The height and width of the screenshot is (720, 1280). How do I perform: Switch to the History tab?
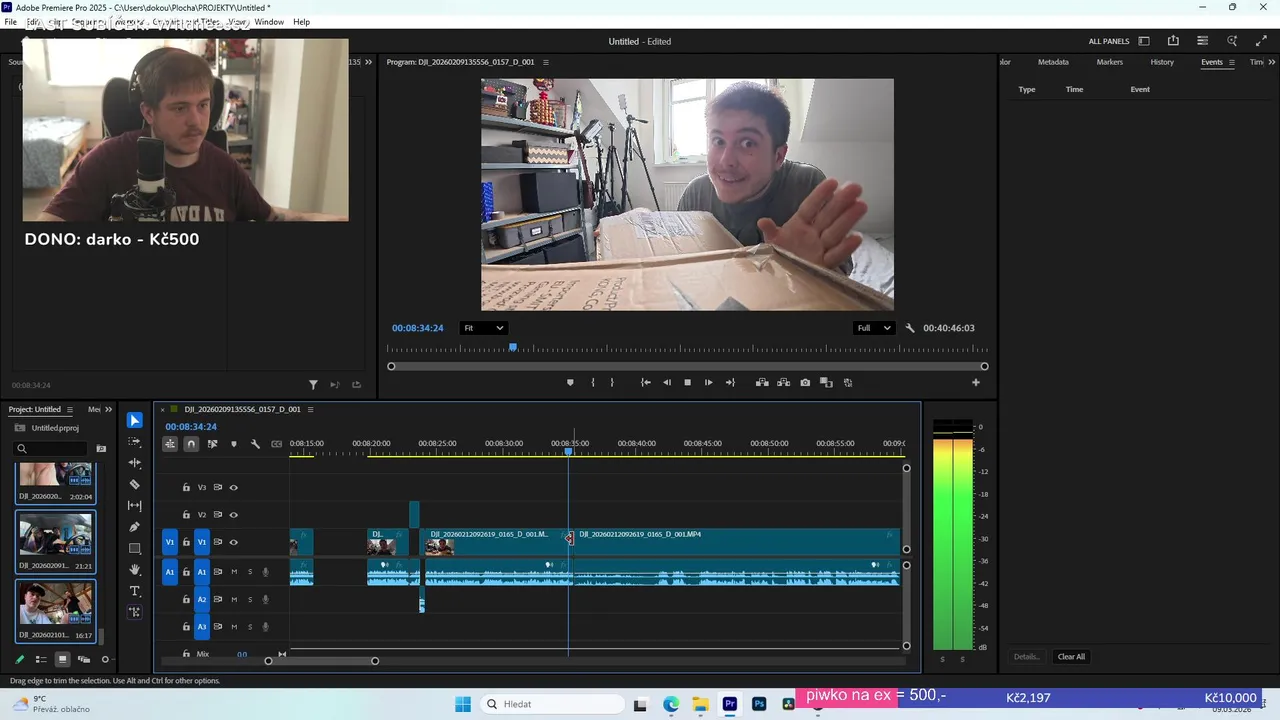pos(1162,62)
